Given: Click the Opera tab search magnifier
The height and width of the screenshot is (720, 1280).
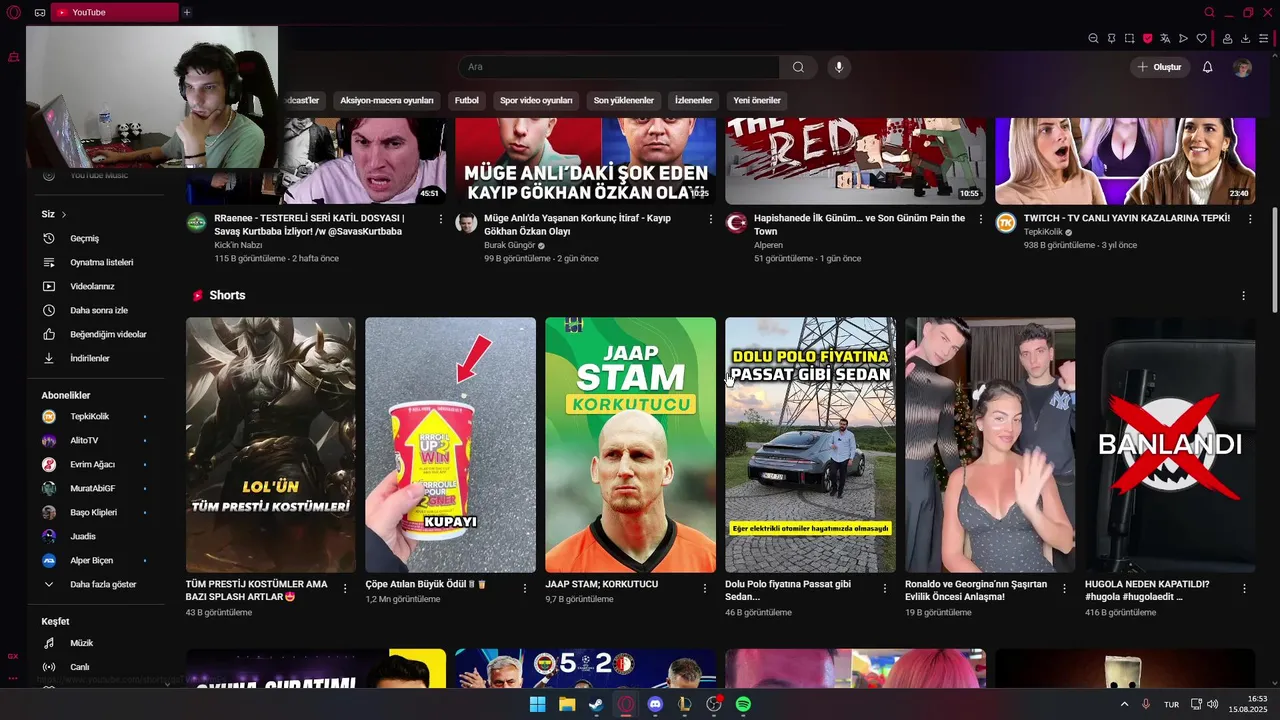Looking at the screenshot, I should 1209,12.
